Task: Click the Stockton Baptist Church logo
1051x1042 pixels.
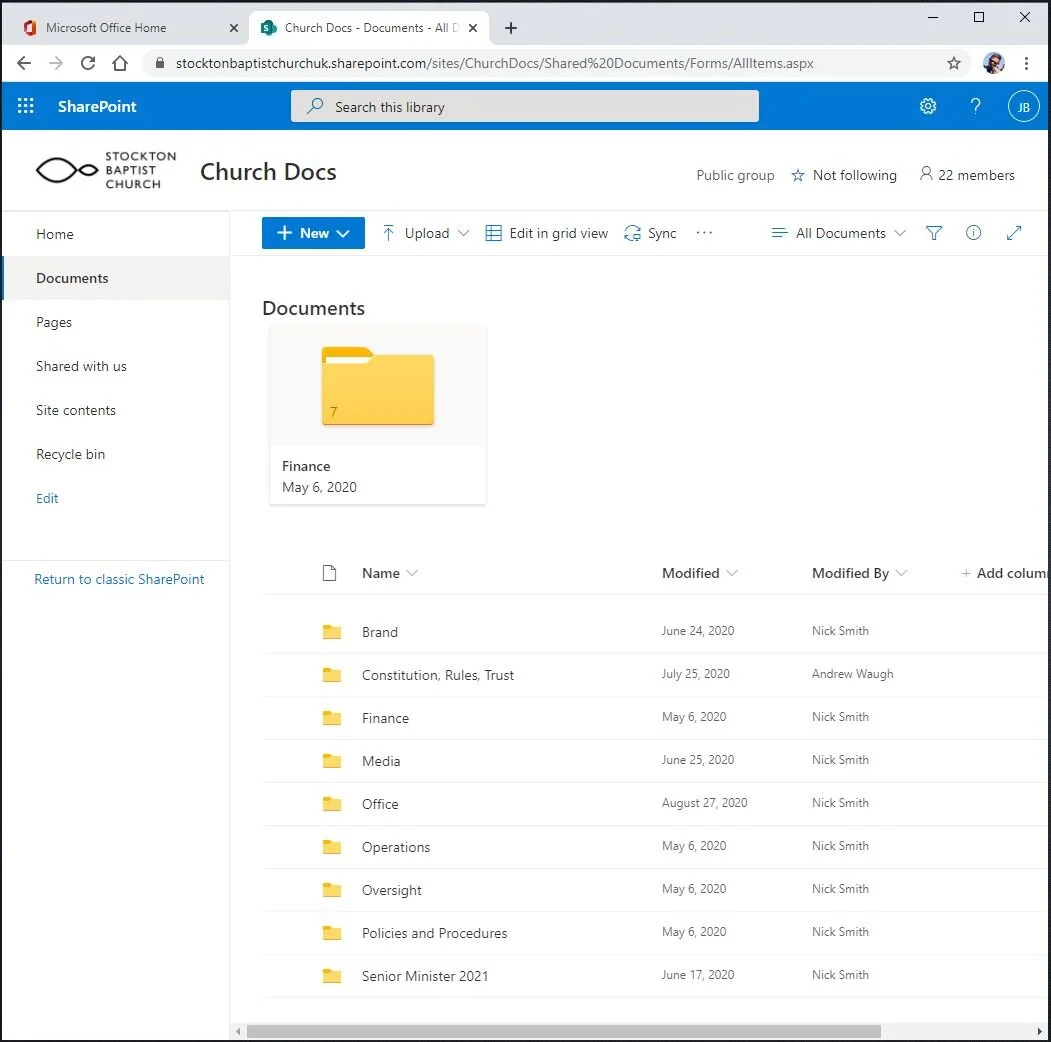Action: coord(106,170)
